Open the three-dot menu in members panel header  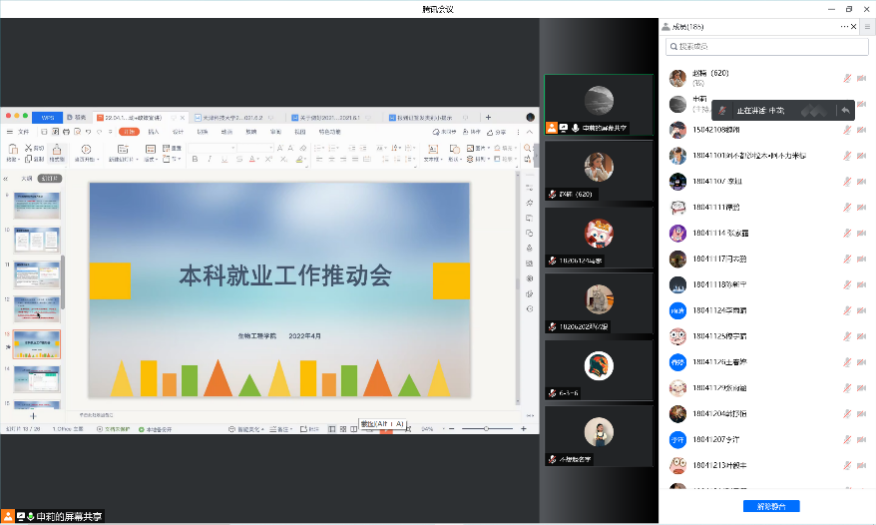click(x=843, y=26)
